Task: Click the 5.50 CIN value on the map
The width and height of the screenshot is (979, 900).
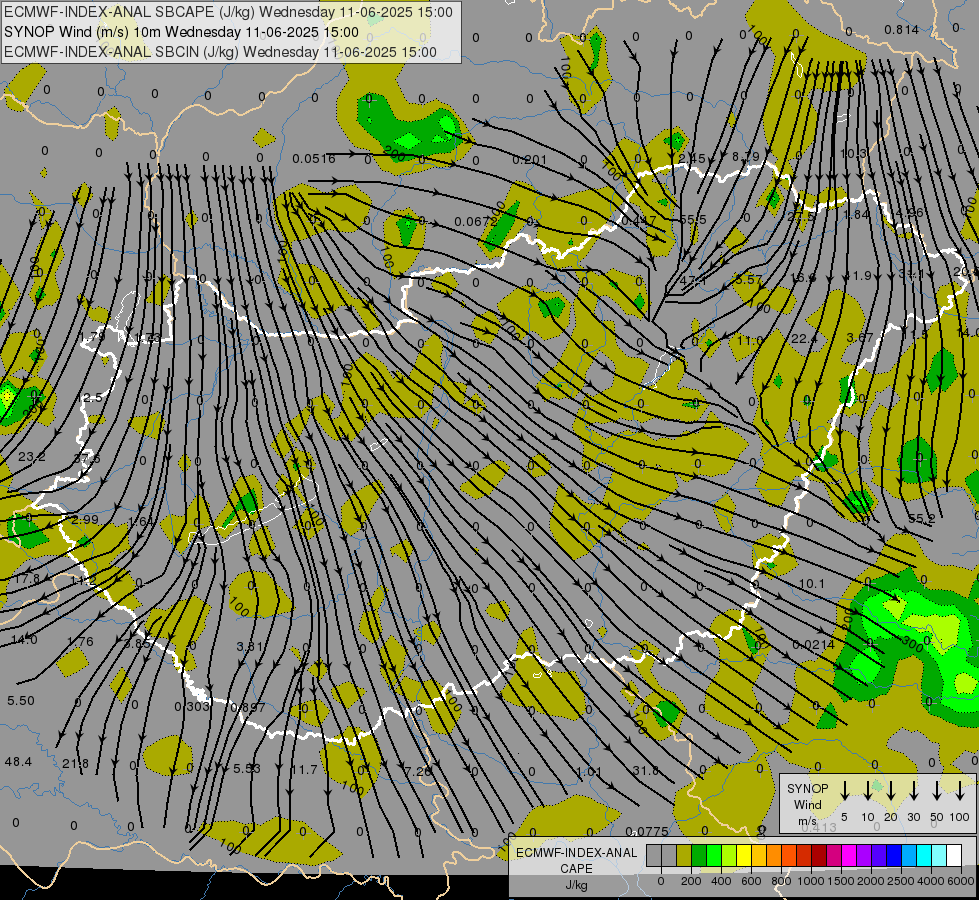Action: pos(21,701)
